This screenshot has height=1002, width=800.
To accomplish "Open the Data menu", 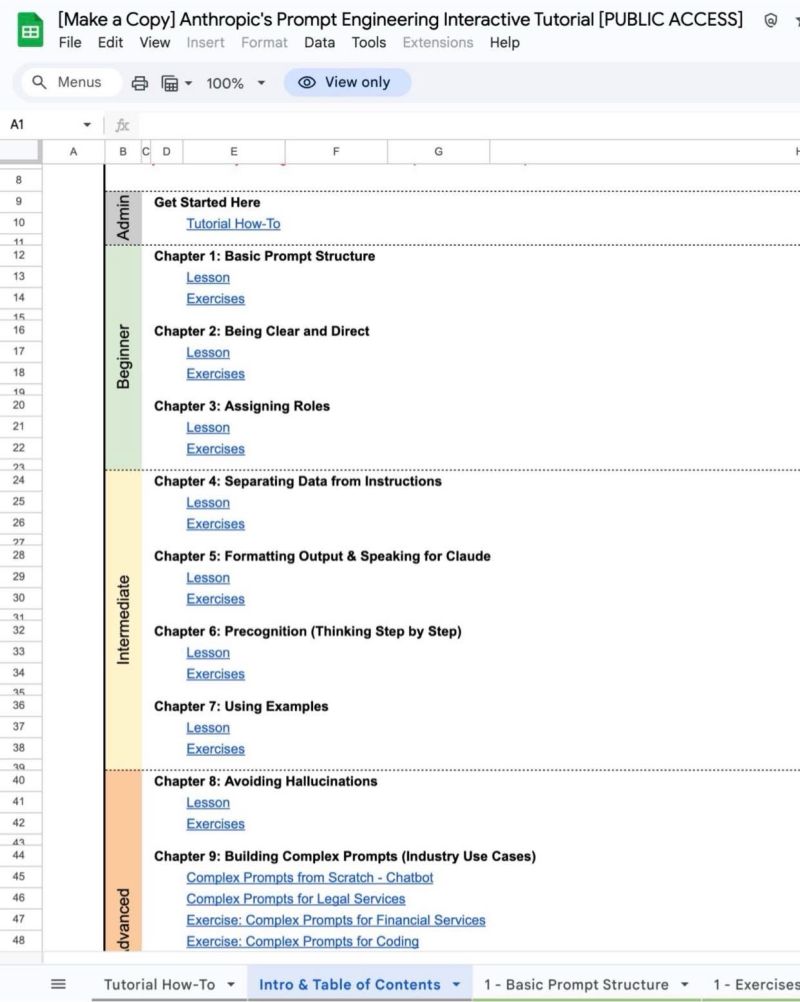I will coord(319,42).
